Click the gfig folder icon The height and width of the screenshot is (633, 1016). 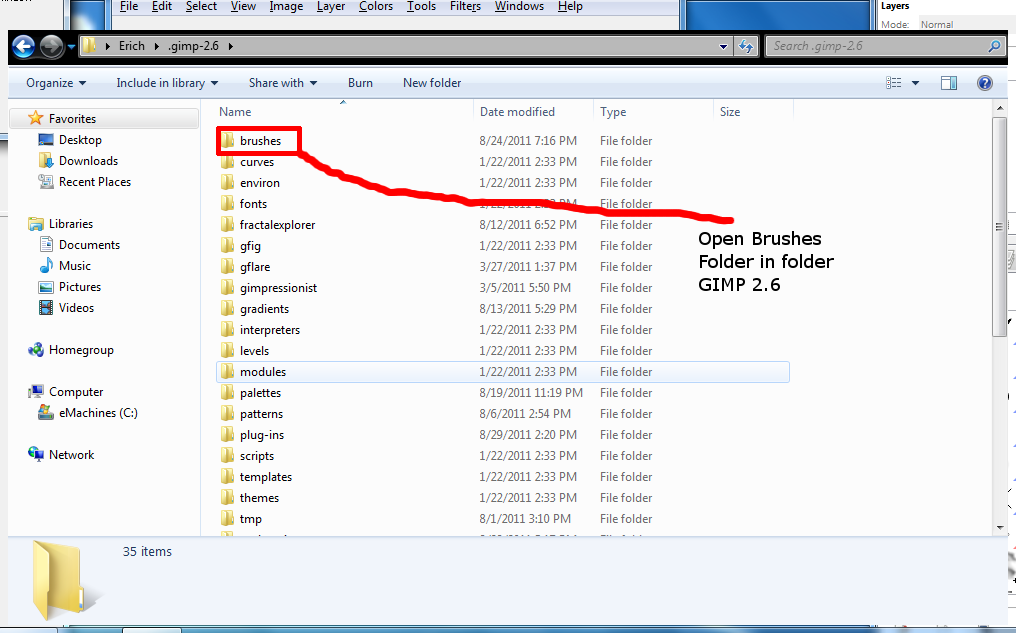(227, 246)
